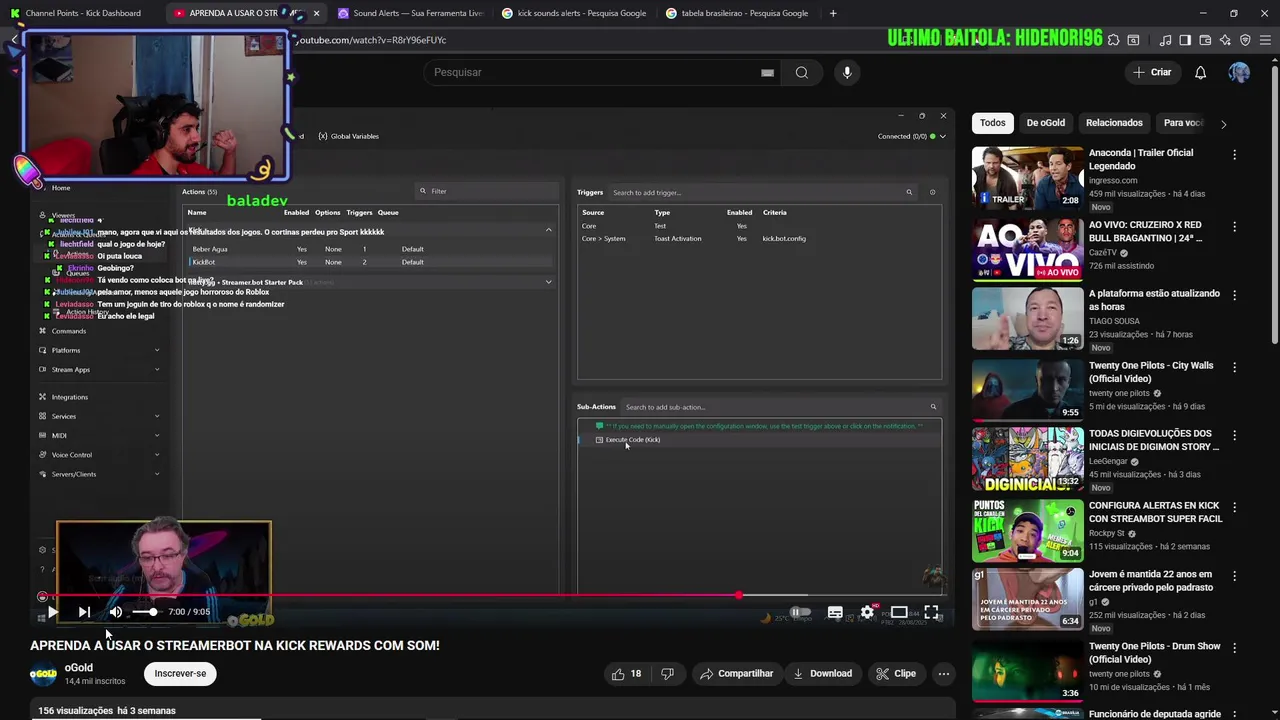Start voice search with microphone

(847, 72)
